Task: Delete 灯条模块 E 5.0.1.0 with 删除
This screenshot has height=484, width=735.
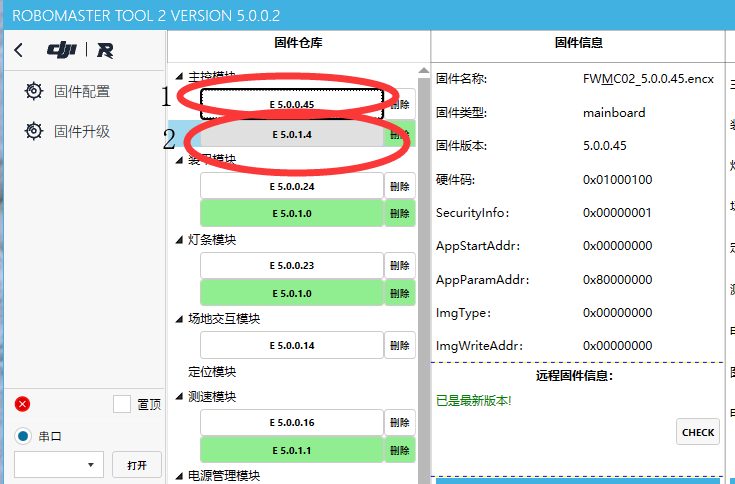Action: click(400, 293)
